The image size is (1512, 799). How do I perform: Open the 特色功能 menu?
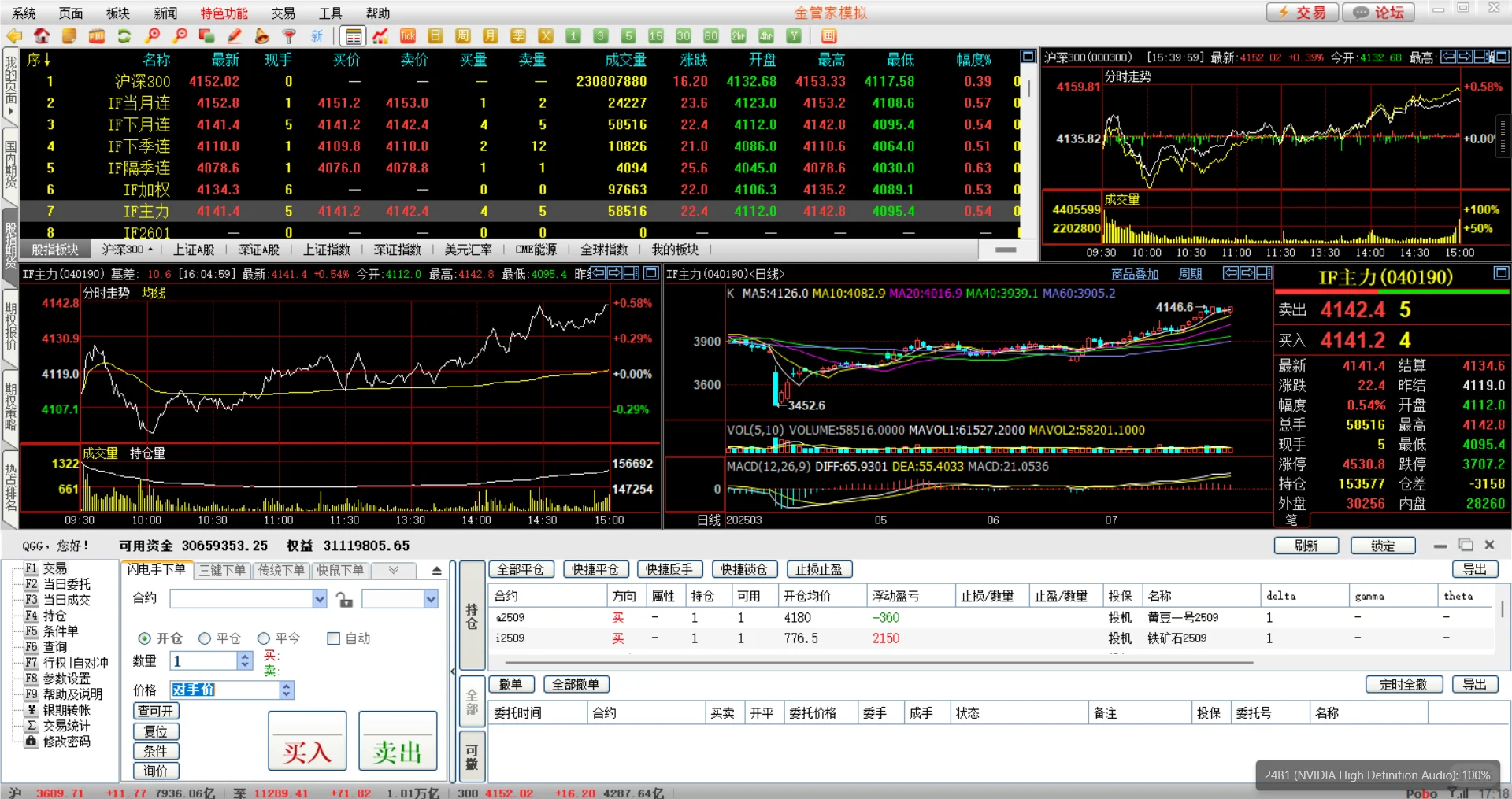point(224,13)
